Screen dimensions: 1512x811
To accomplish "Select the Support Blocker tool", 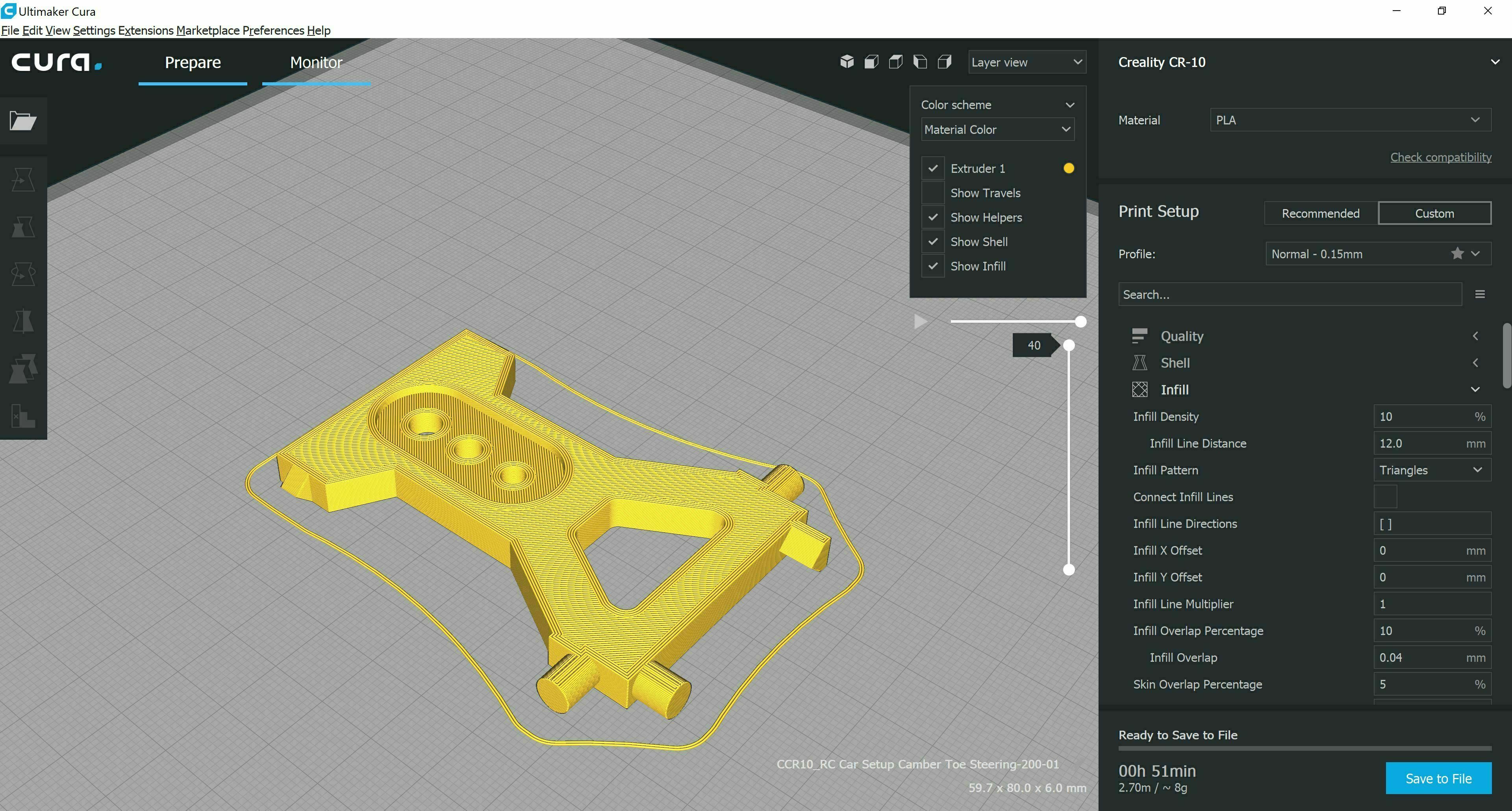I will (x=24, y=416).
